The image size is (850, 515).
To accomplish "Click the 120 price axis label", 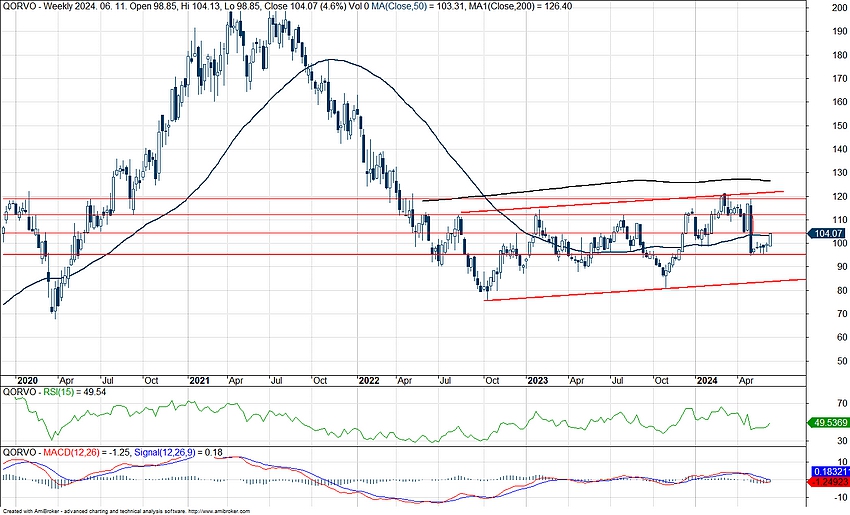I will point(840,196).
